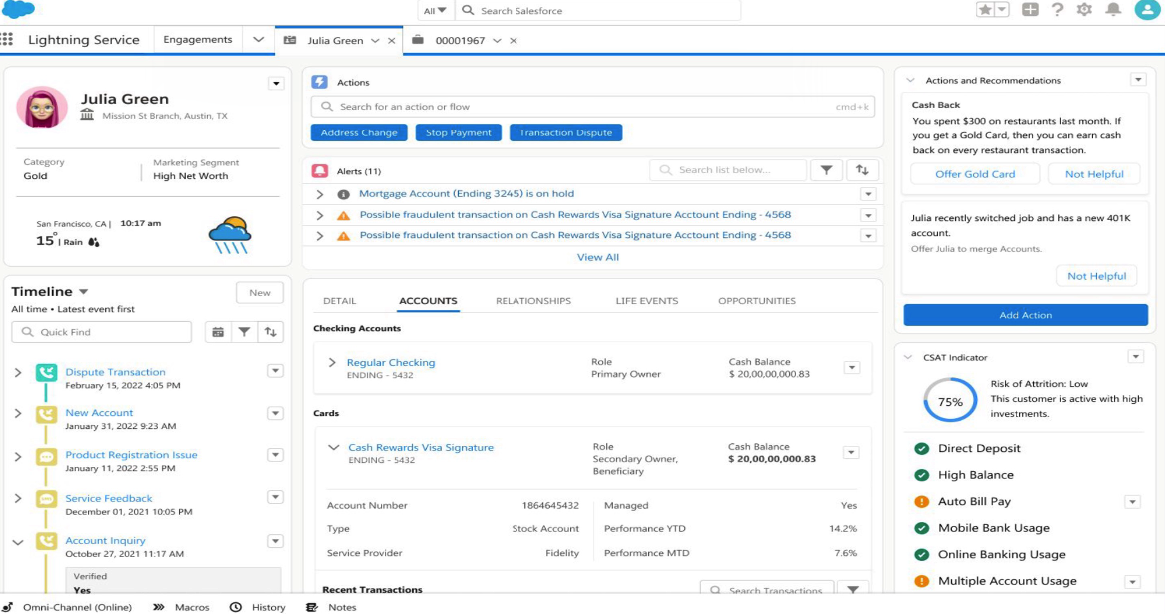Viewport: 1165px width, 614px height.
Task: Click the 75% CSAT progress ring
Action: (x=949, y=402)
